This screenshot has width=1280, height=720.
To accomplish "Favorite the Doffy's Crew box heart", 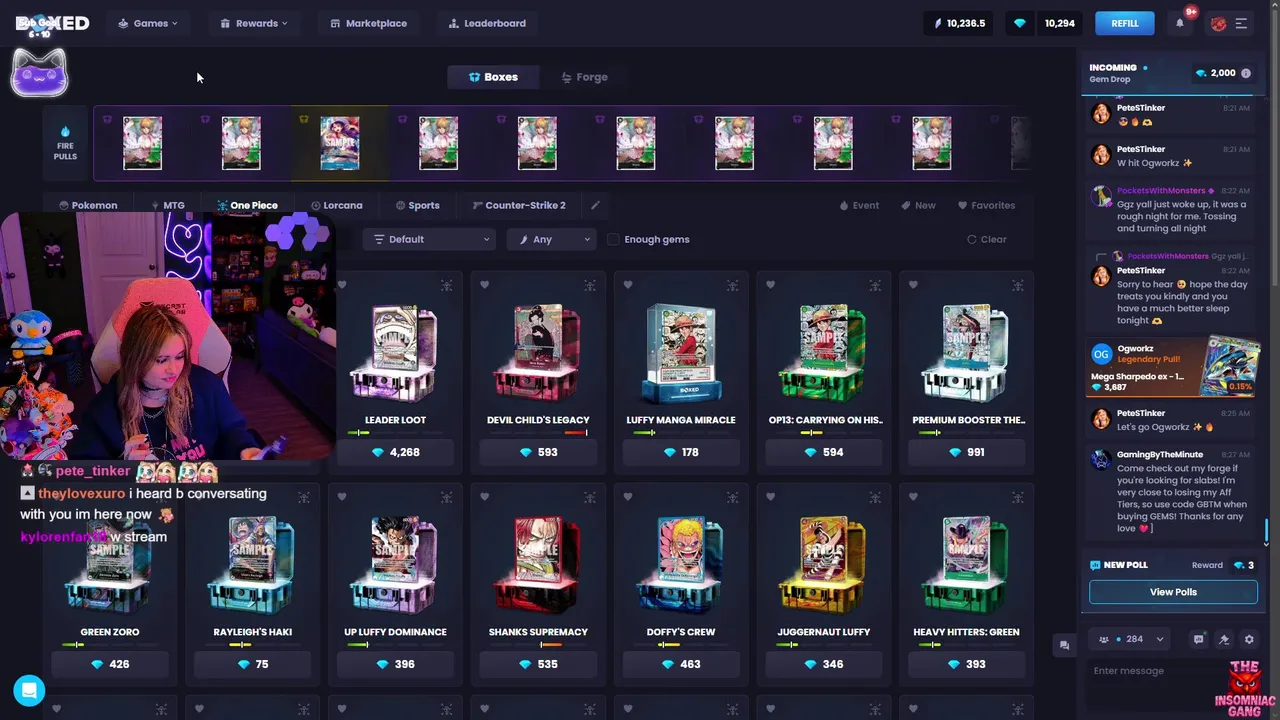I will [x=628, y=497].
